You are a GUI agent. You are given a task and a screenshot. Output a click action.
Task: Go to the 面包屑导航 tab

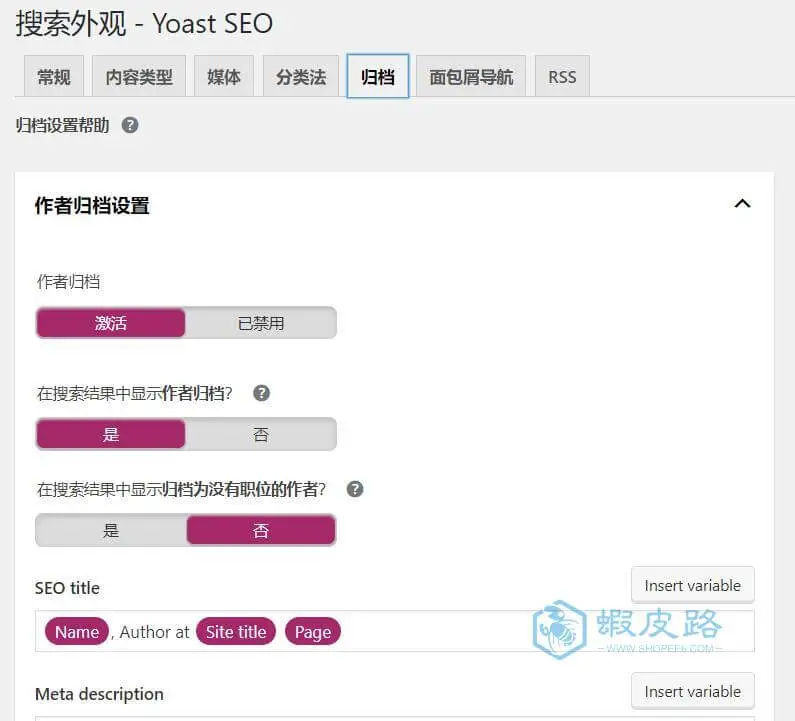471,77
